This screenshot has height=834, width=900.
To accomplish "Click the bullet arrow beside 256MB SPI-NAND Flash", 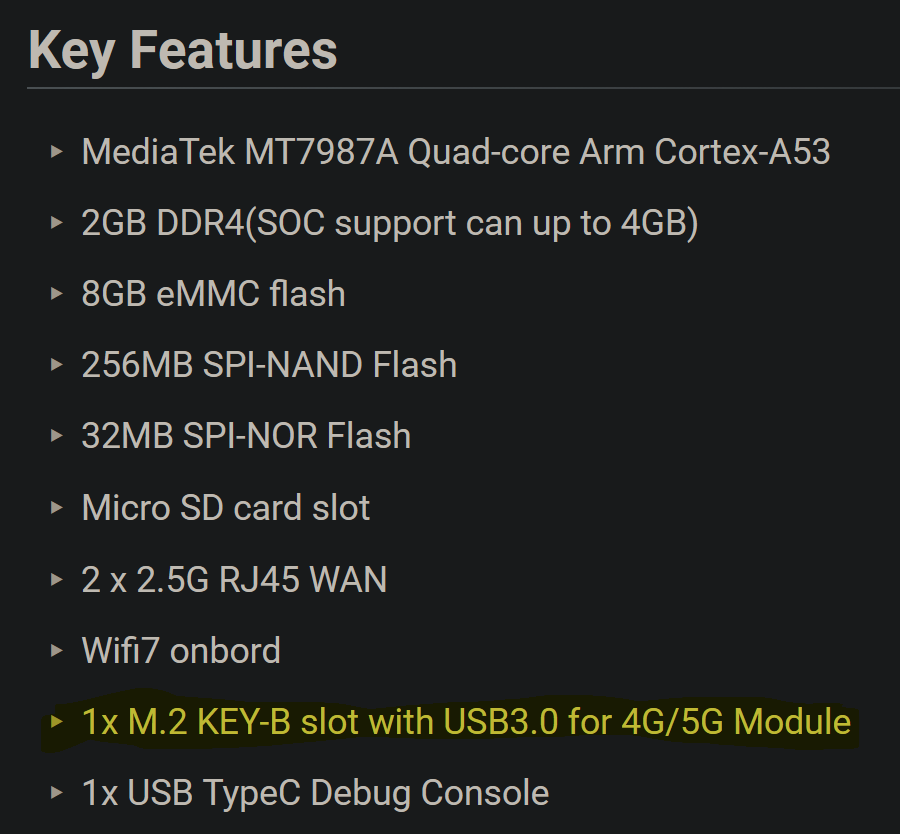I will tap(57, 365).
